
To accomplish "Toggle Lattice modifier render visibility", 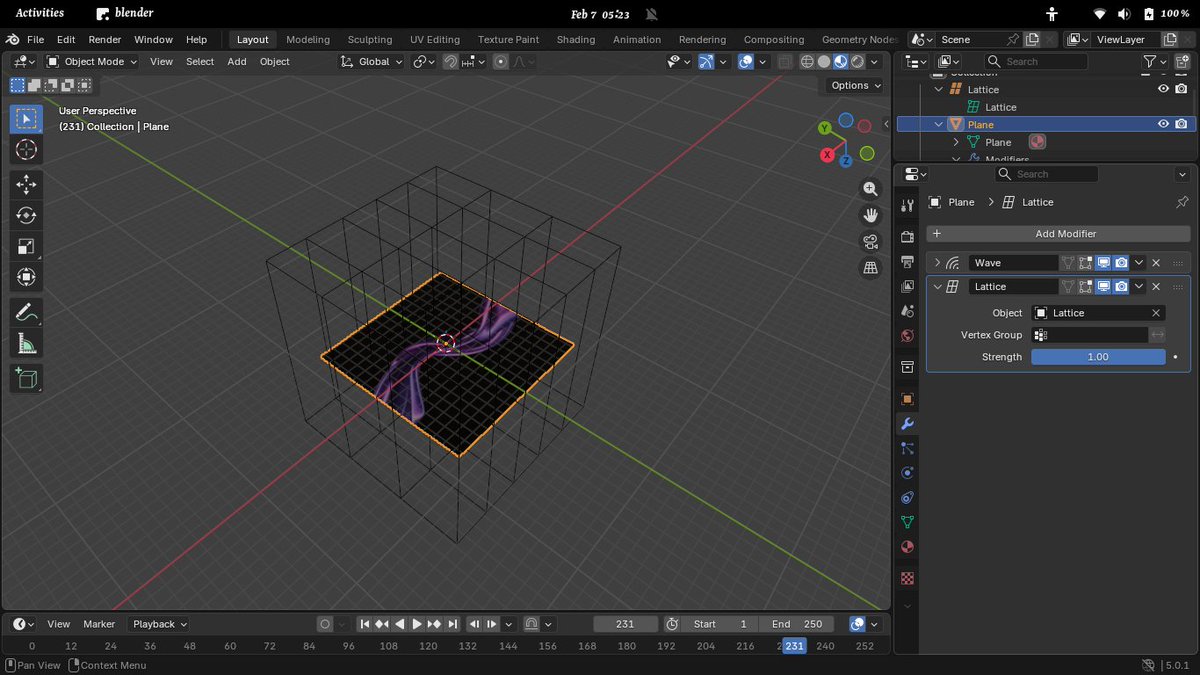I will (1121, 287).
